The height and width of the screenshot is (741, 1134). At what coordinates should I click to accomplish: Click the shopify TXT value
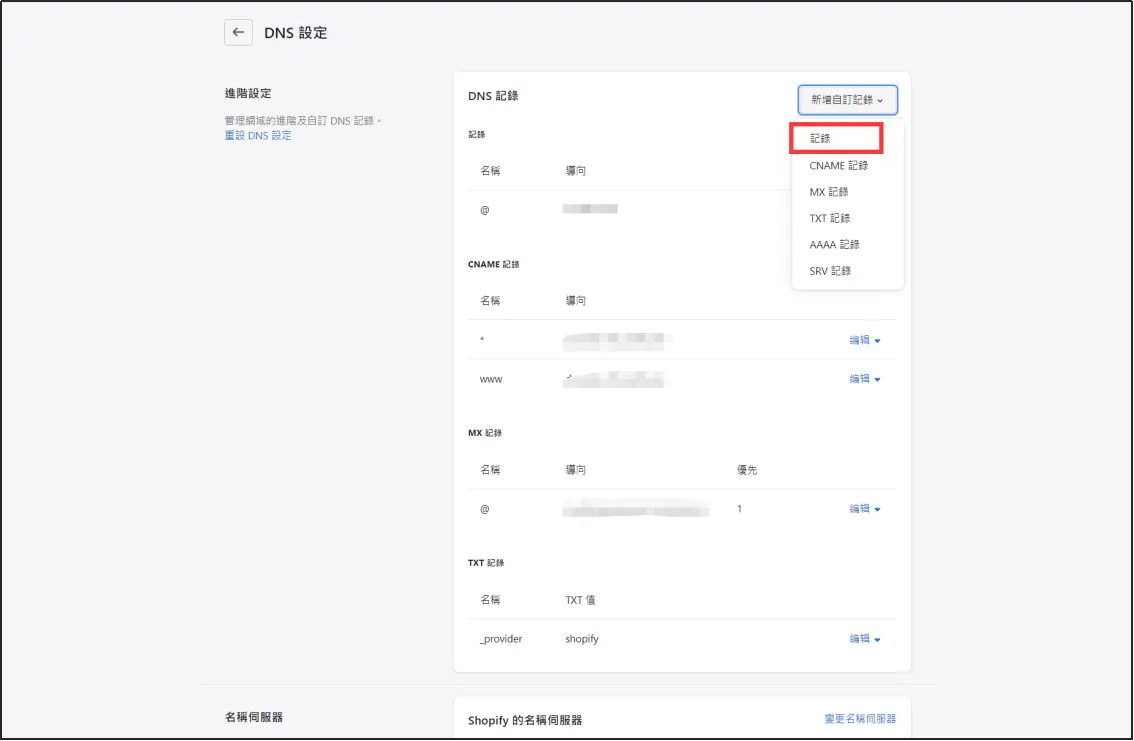click(x=582, y=638)
